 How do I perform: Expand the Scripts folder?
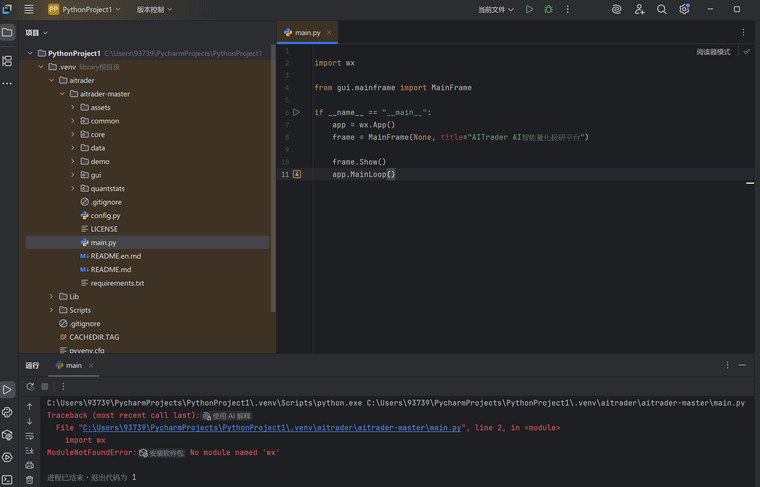pyautogui.click(x=51, y=310)
